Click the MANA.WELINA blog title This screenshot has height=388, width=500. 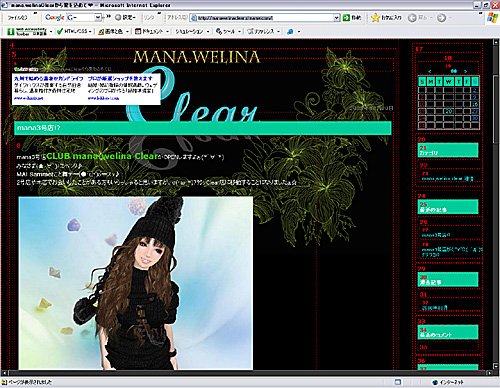(197, 57)
